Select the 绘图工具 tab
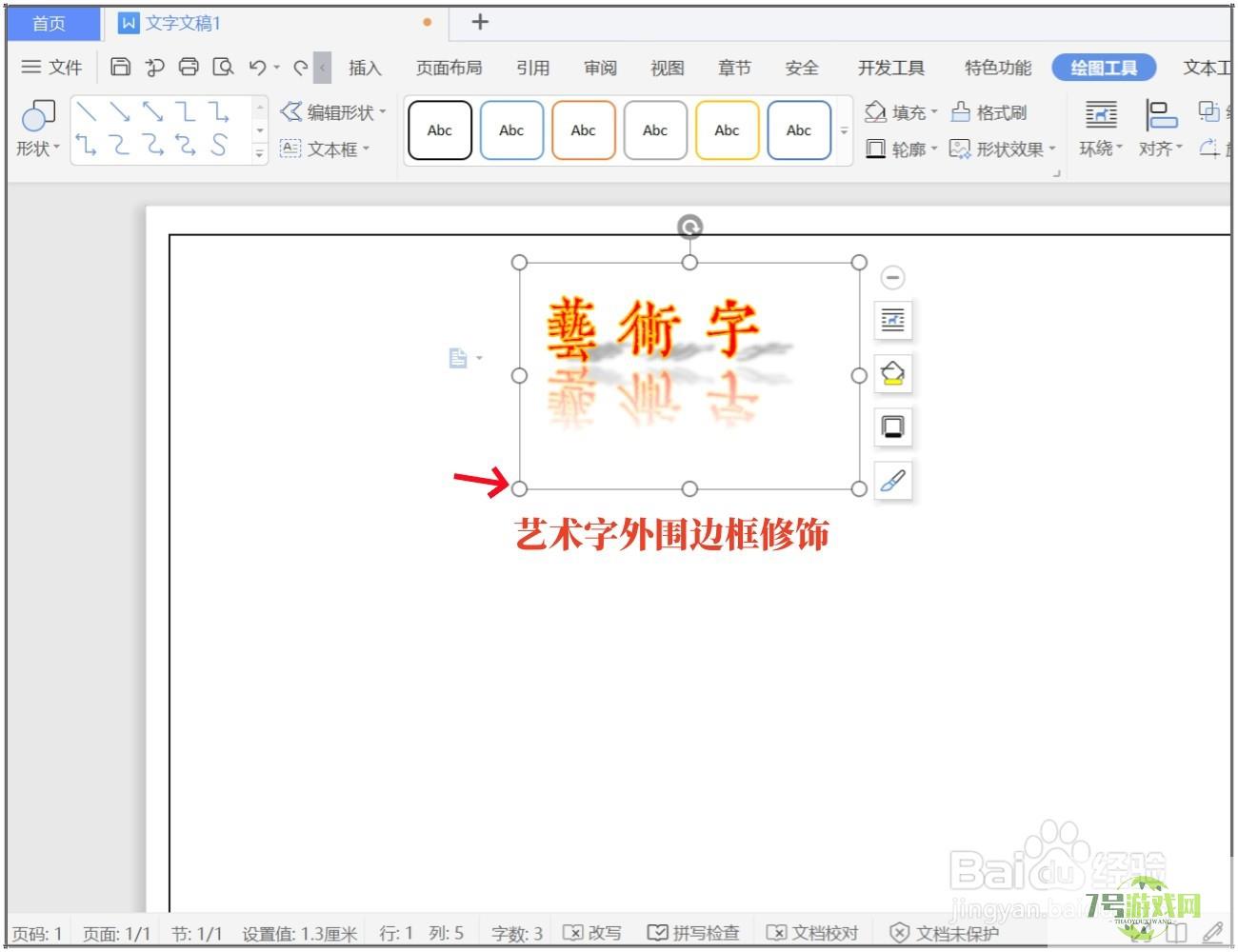 [x=1104, y=68]
